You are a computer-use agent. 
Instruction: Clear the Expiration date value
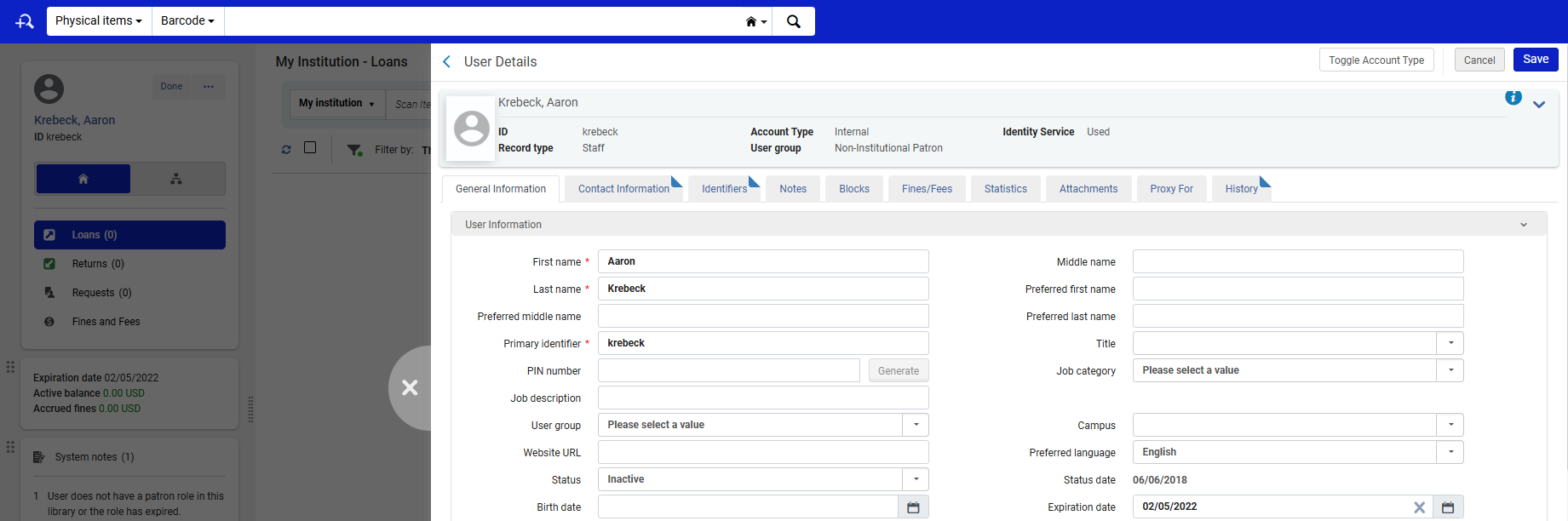pos(1419,507)
